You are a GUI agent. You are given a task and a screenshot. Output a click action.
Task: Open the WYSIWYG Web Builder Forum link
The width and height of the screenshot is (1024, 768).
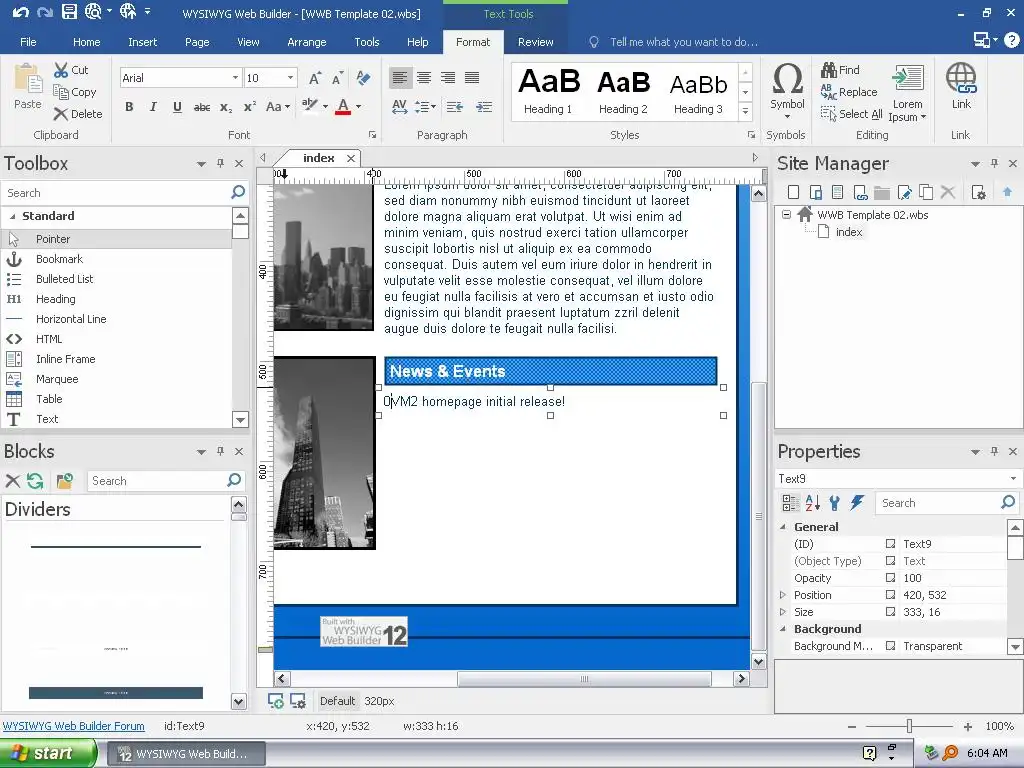coord(74,726)
